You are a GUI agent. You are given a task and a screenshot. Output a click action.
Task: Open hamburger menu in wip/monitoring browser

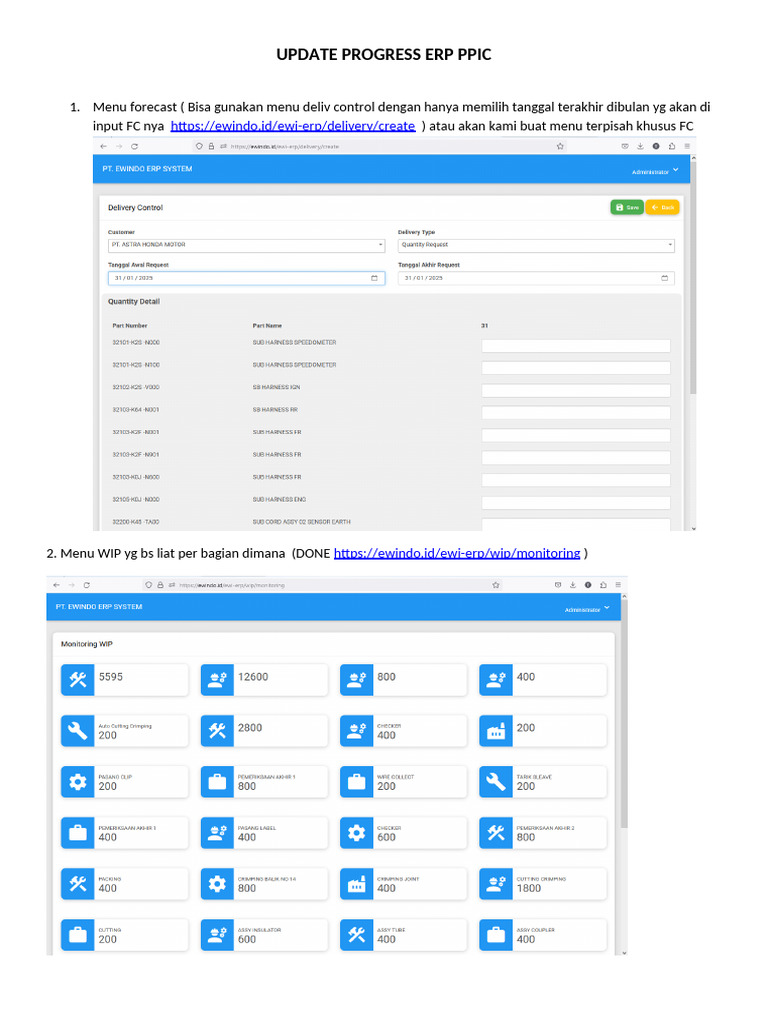(x=618, y=585)
